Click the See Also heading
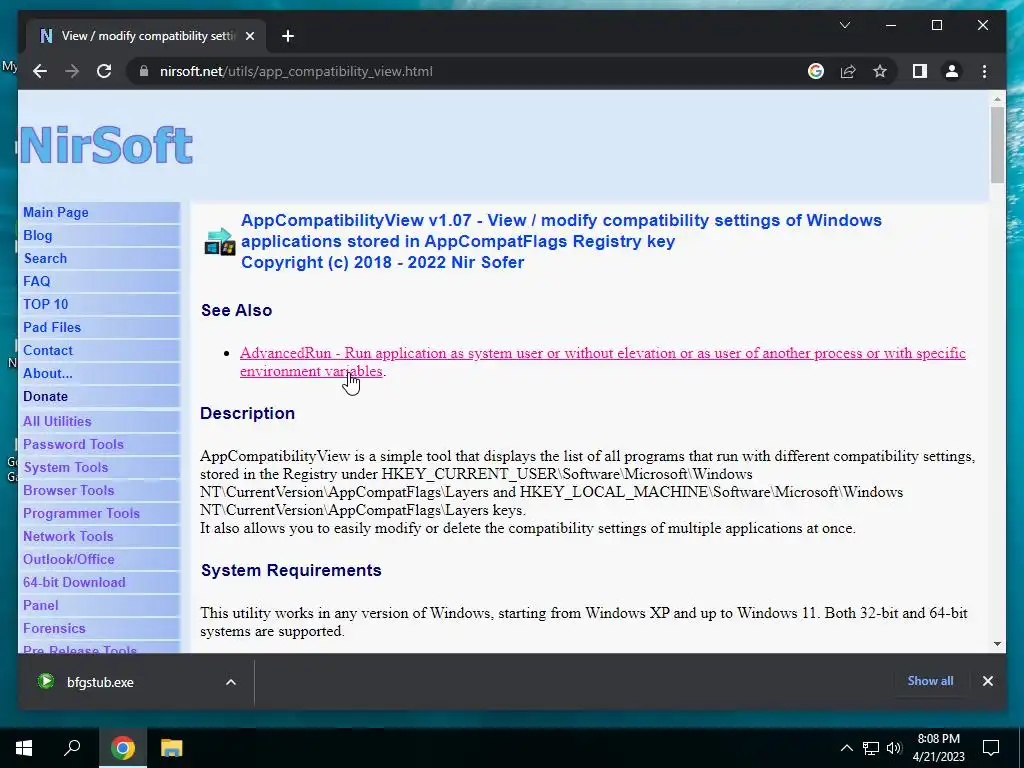1024x768 pixels. (236, 310)
